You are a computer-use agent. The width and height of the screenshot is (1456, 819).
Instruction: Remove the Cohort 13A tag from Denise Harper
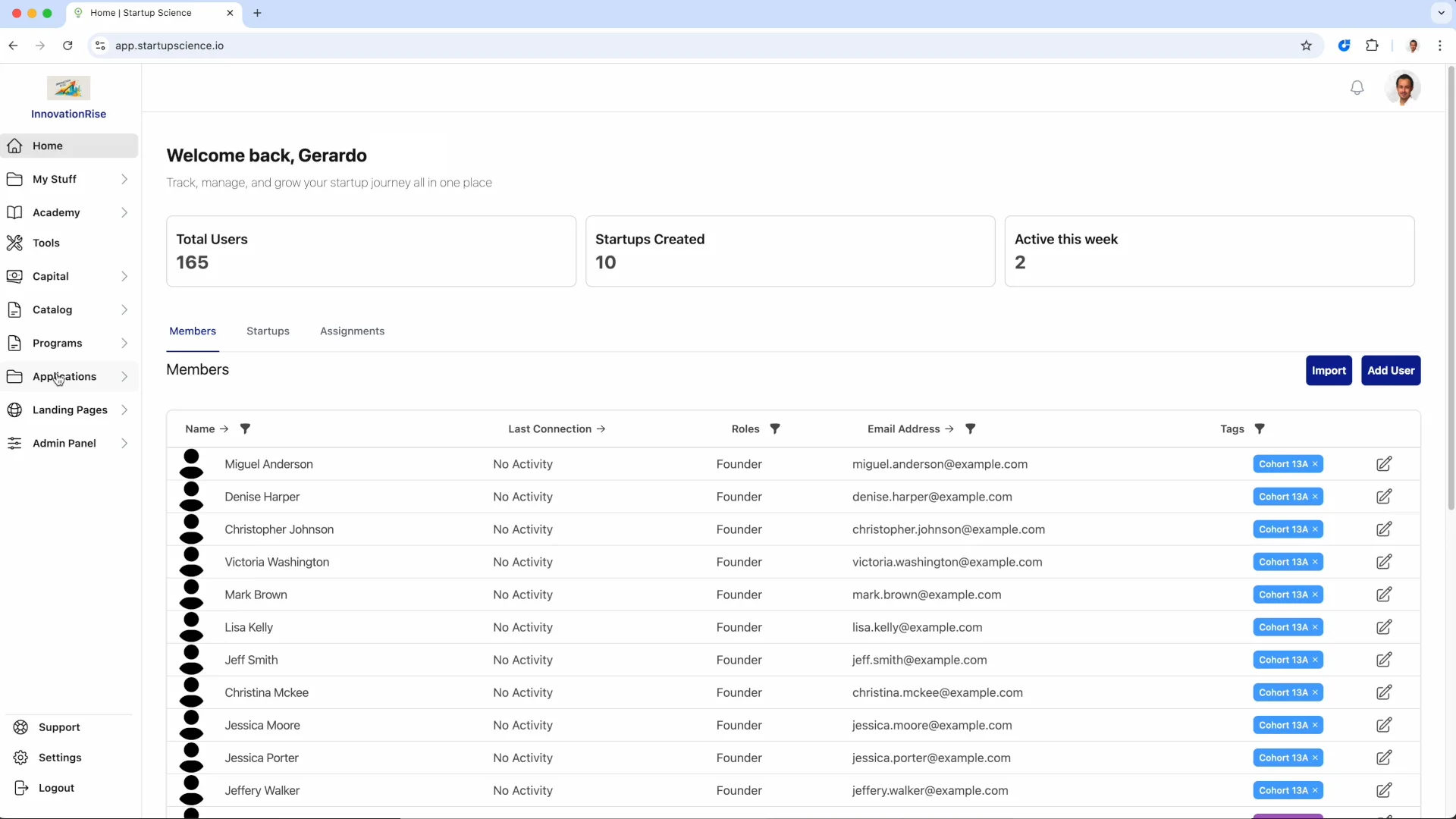point(1316,497)
